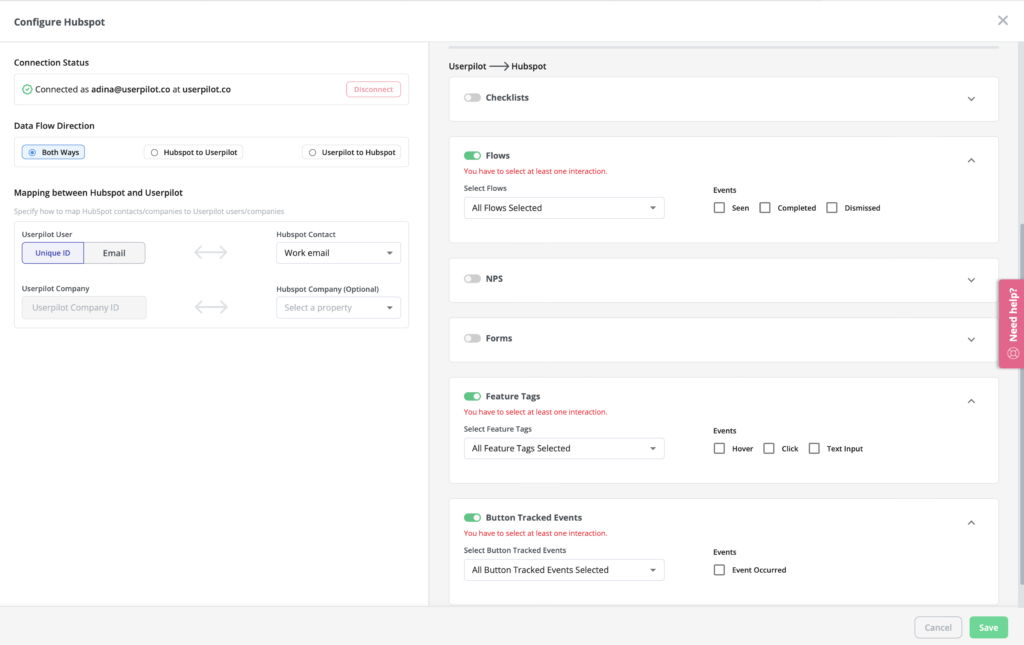
Task: Click the user mapping double arrow icon
Action: (210, 253)
